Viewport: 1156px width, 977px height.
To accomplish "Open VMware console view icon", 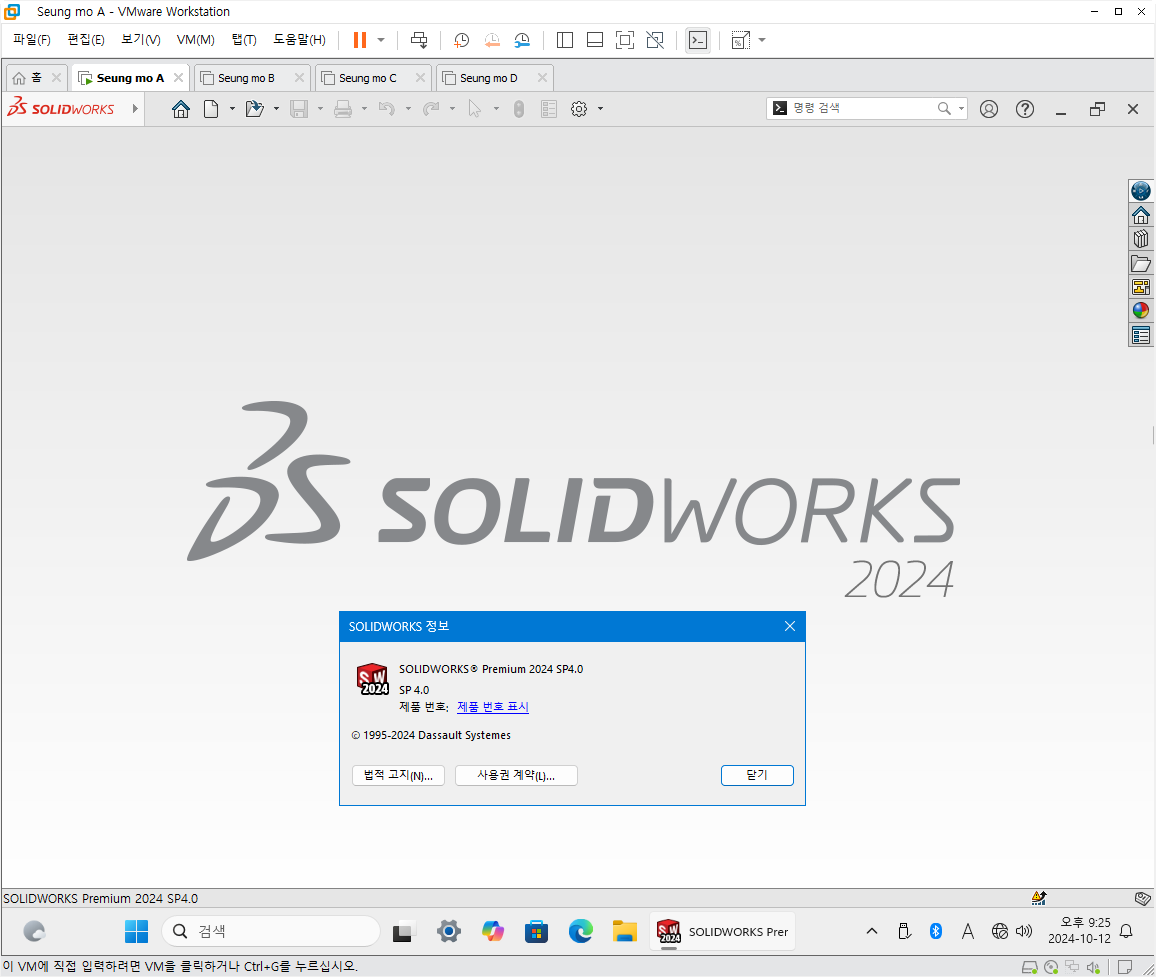I will click(x=697, y=40).
